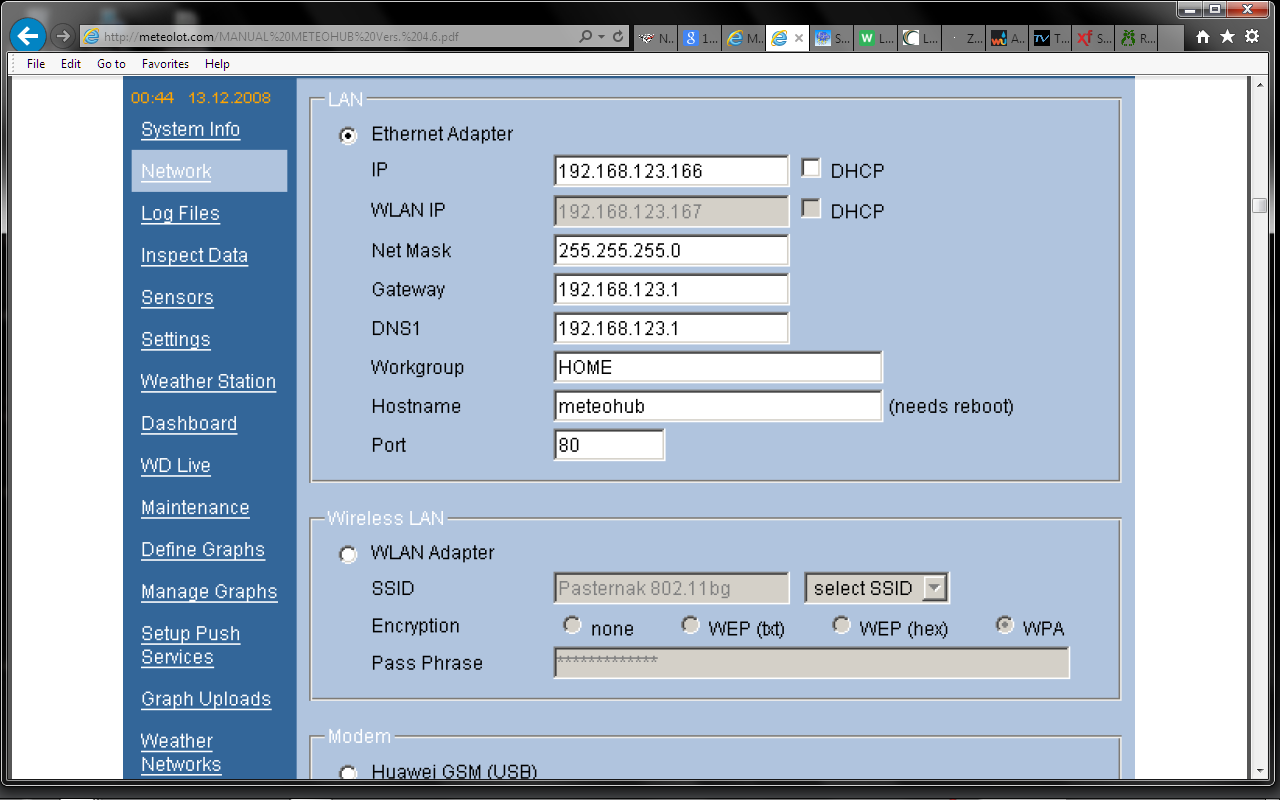1280x800 pixels.
Task: Open the Dashboard link
Action: (x=189, y=424)
